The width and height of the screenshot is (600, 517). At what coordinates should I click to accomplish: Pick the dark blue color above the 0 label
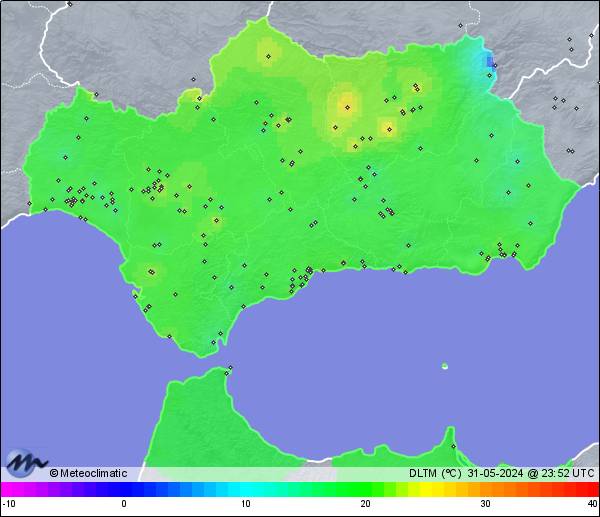pos(124,489)
